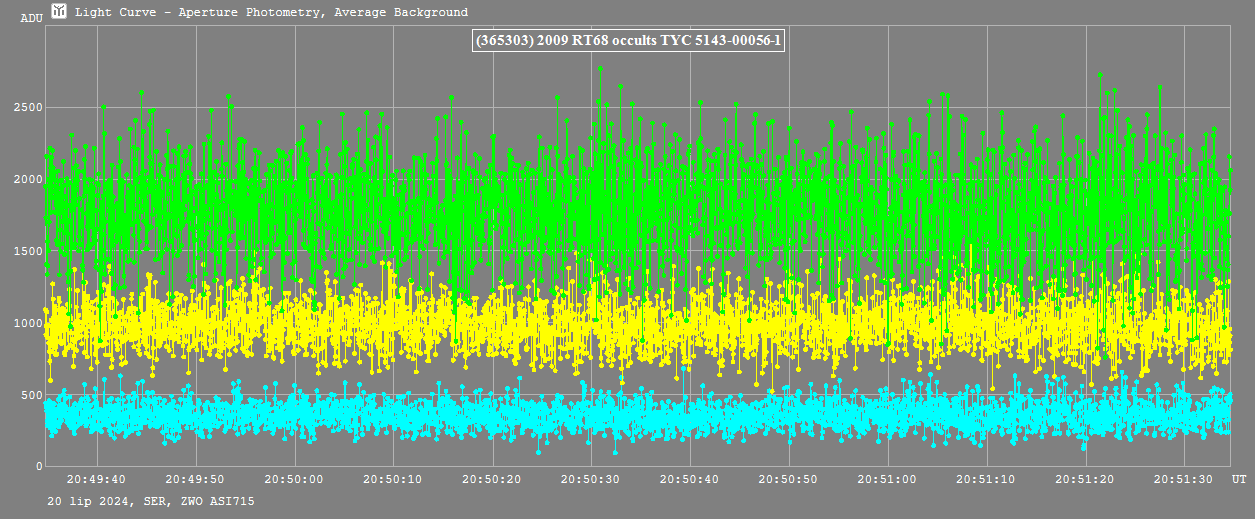Click the 1500 ADU axis value
The height and width of the screenshot is (519, 1255).
[x=27, y=251]
